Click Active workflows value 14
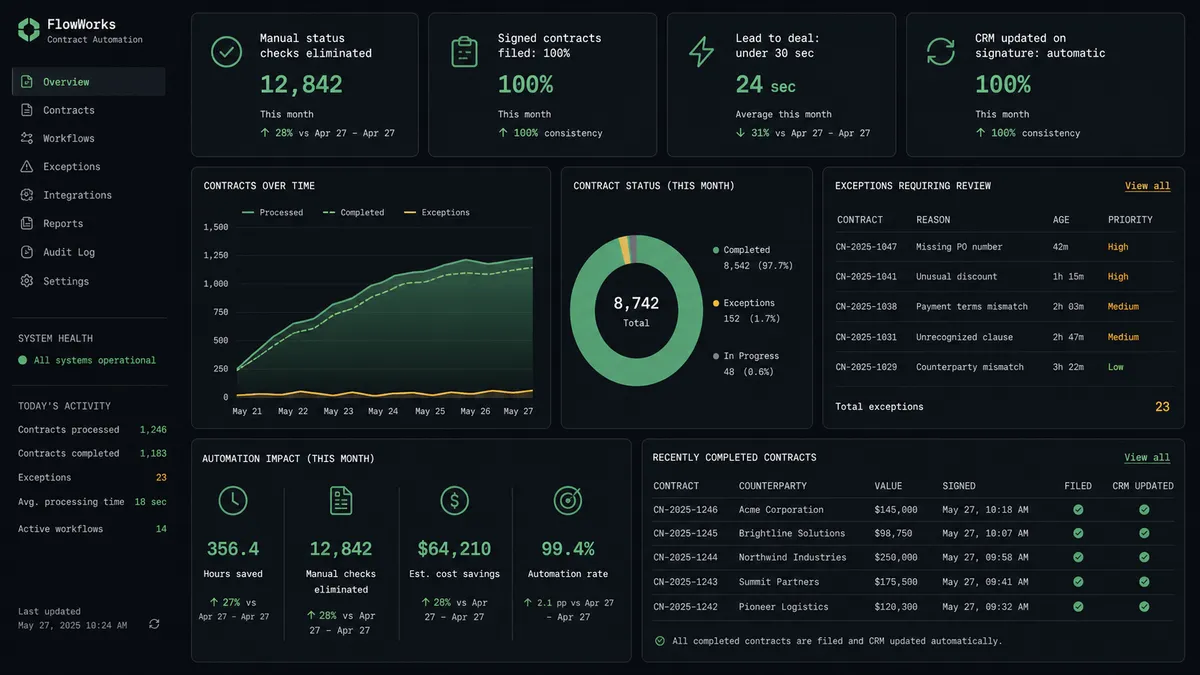Image resolution: width=1200 pixels, height=675 pixels. pos(161,529)
